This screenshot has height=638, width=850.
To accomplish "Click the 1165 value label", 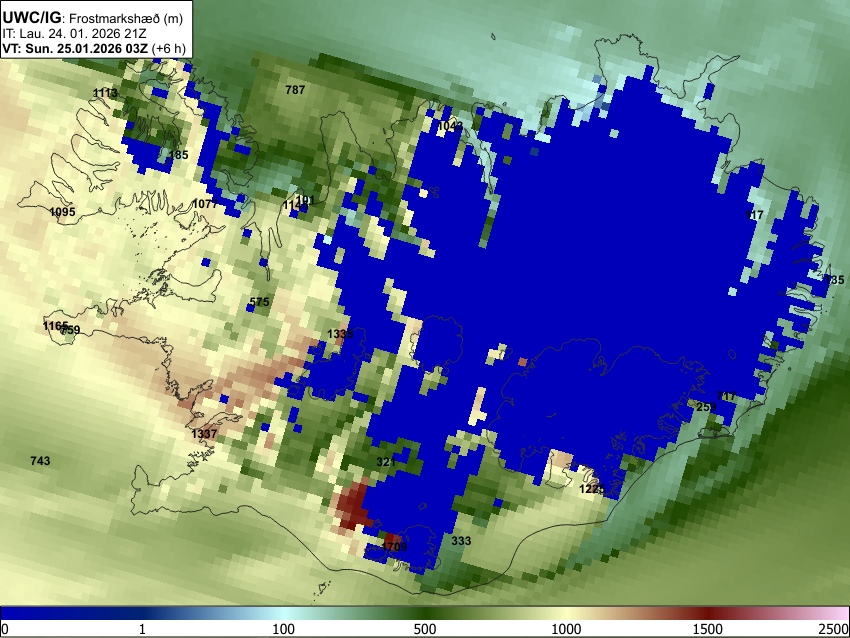I will point(55,326).
